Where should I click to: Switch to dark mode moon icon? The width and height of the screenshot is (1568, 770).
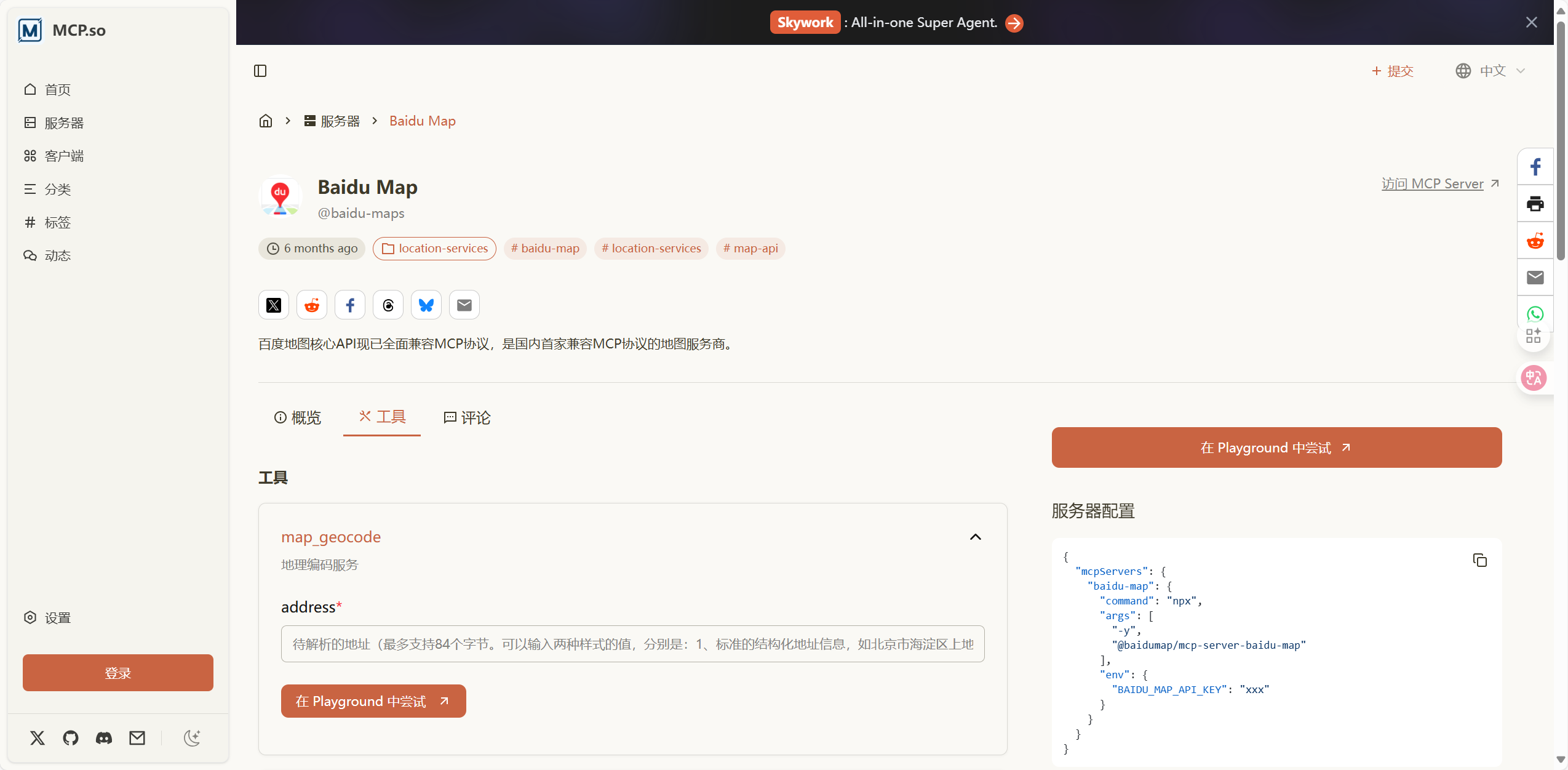[x=192, y=737]
